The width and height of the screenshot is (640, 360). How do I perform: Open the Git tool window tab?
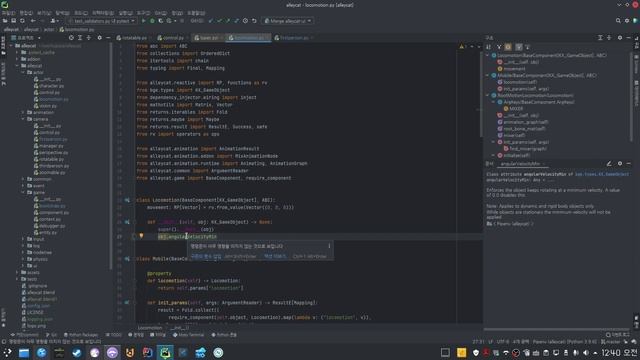click(x=51, y=335)
